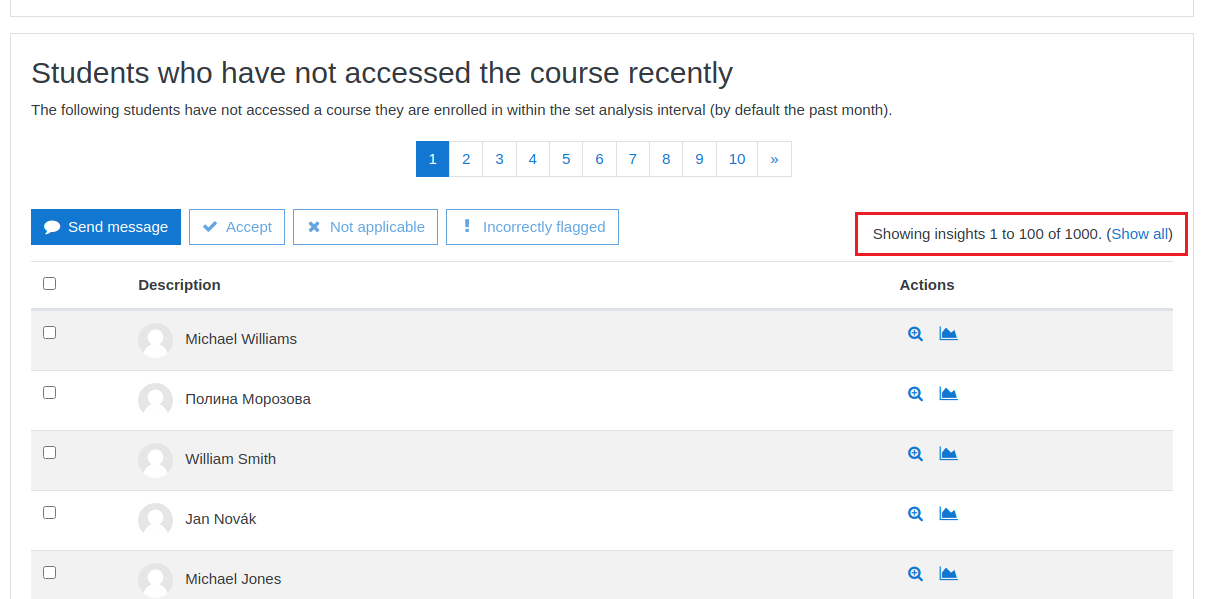The width and height of the screenshot is (1205, 599).
Task: View prediction details for Полина Морозова
Action: [x=915, y=394]
